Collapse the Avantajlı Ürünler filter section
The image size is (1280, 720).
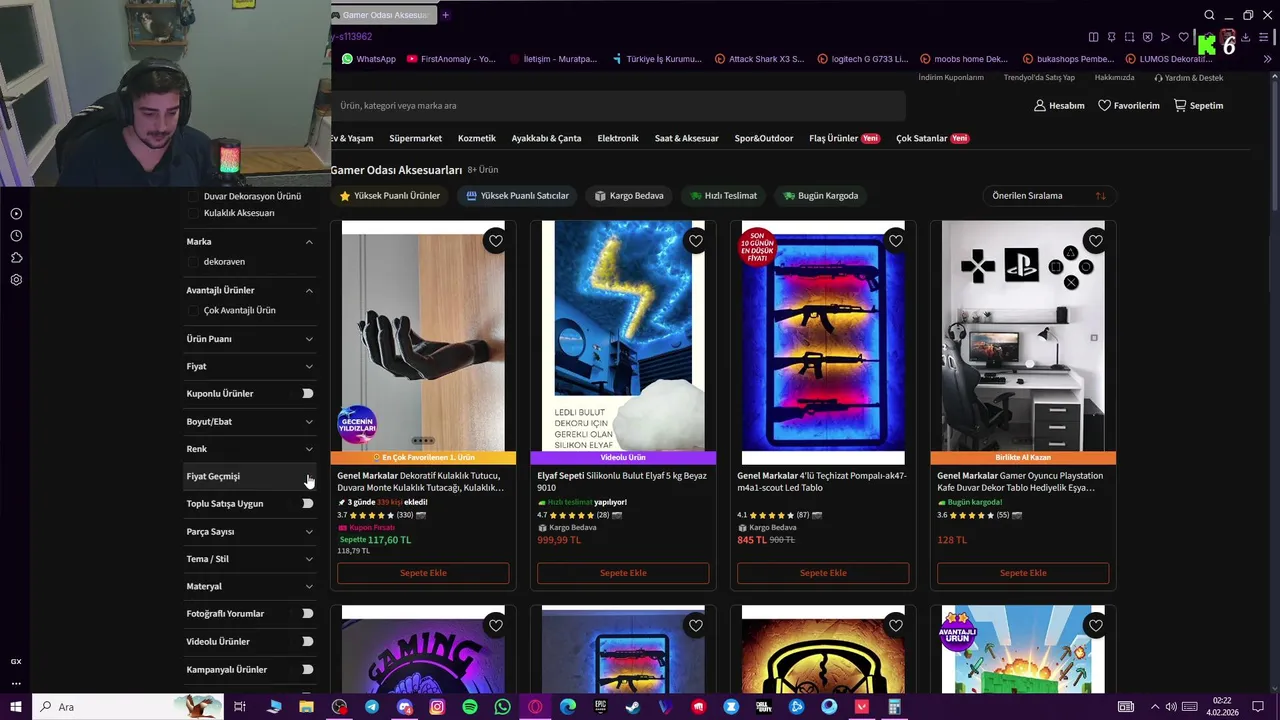309,291
